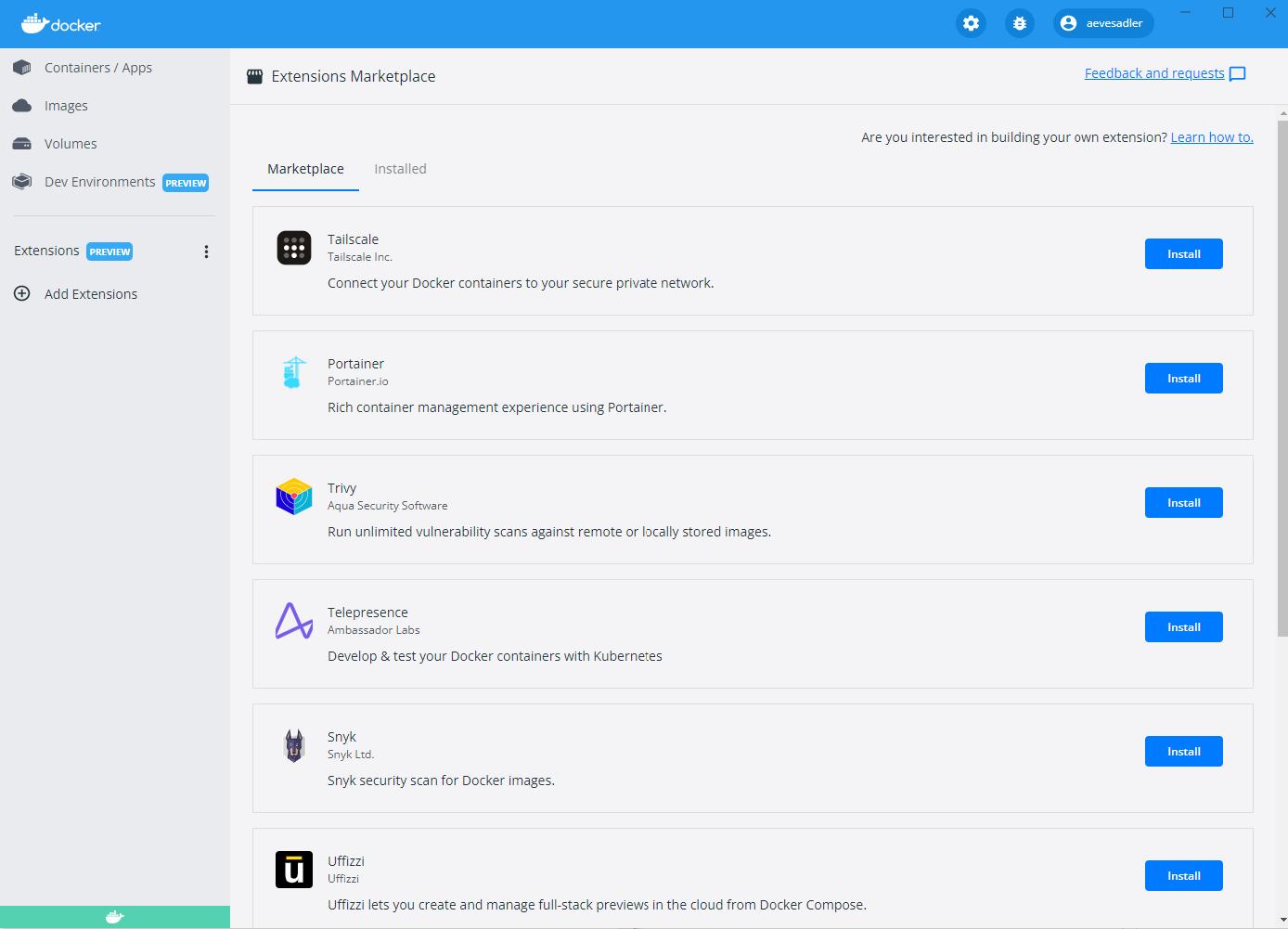Click the Dev Environments icon in sidebar
1288x929 pixels.
[x=22, y=182]
